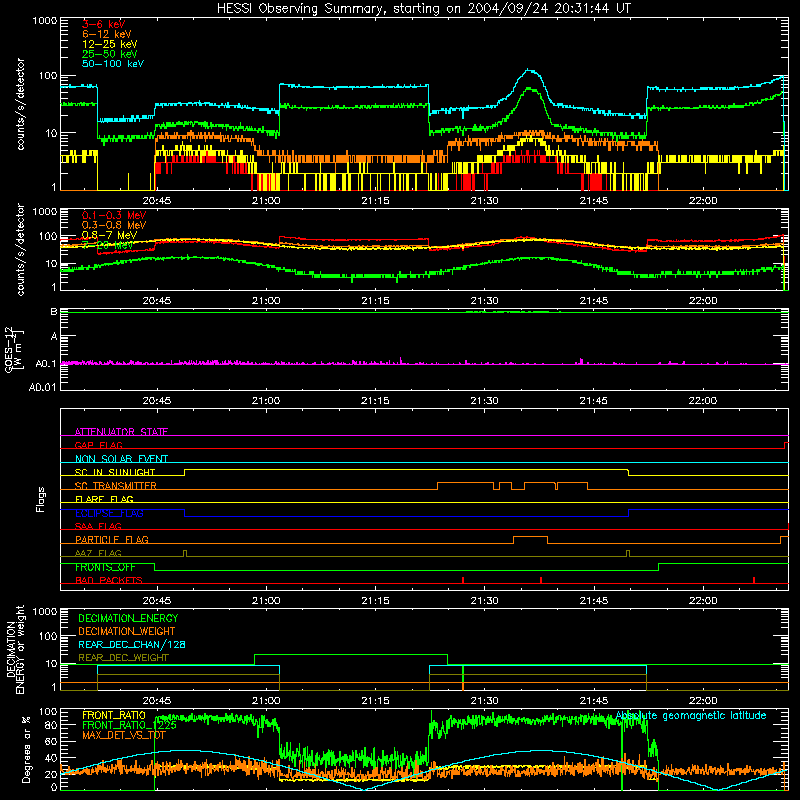Click the 20:45 tick label under the flags panel
The width and height of the screenshot is (800, 800).
pos(157,601)
